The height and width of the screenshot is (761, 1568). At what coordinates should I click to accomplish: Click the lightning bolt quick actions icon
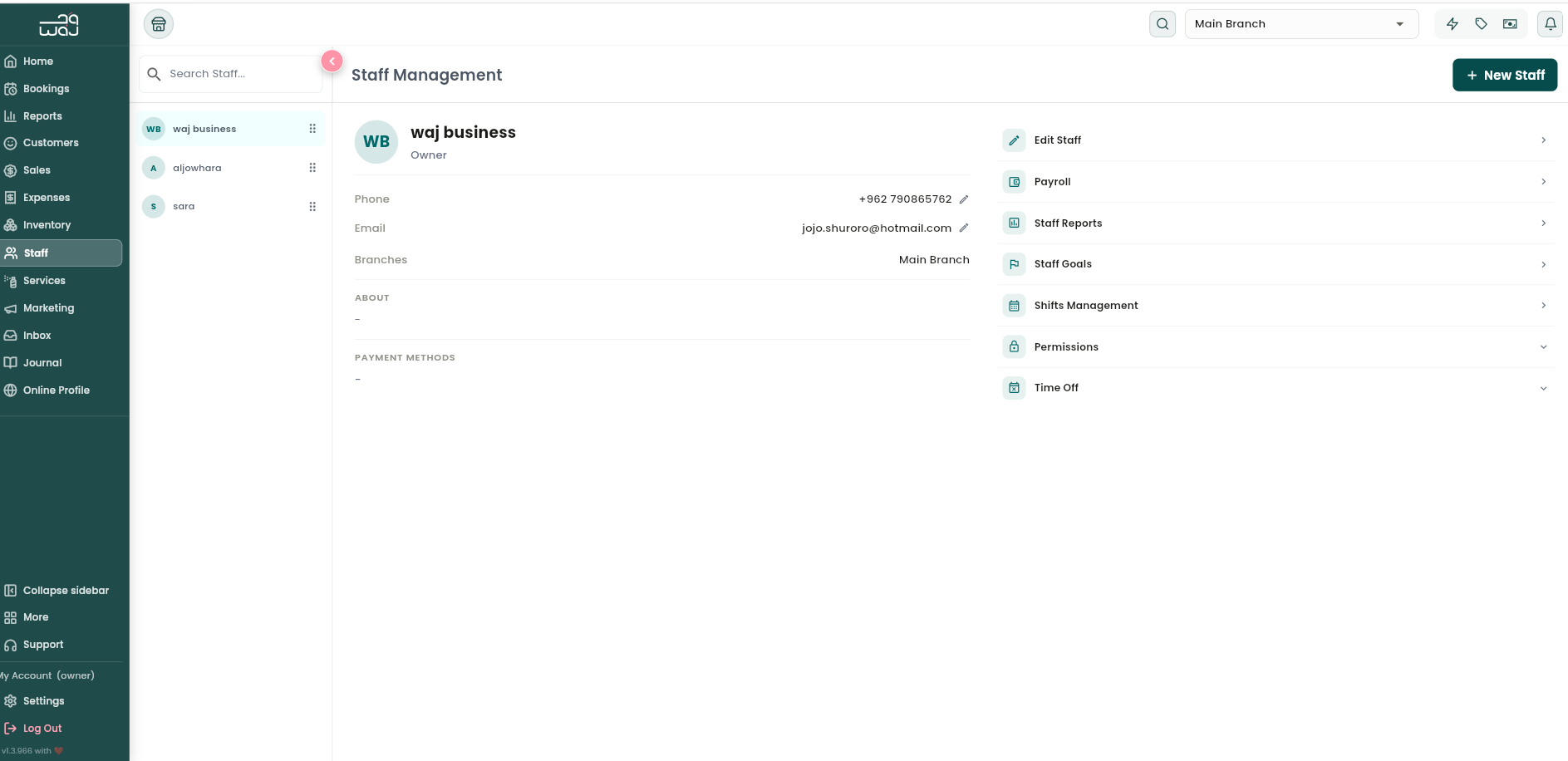(1452, 24)
